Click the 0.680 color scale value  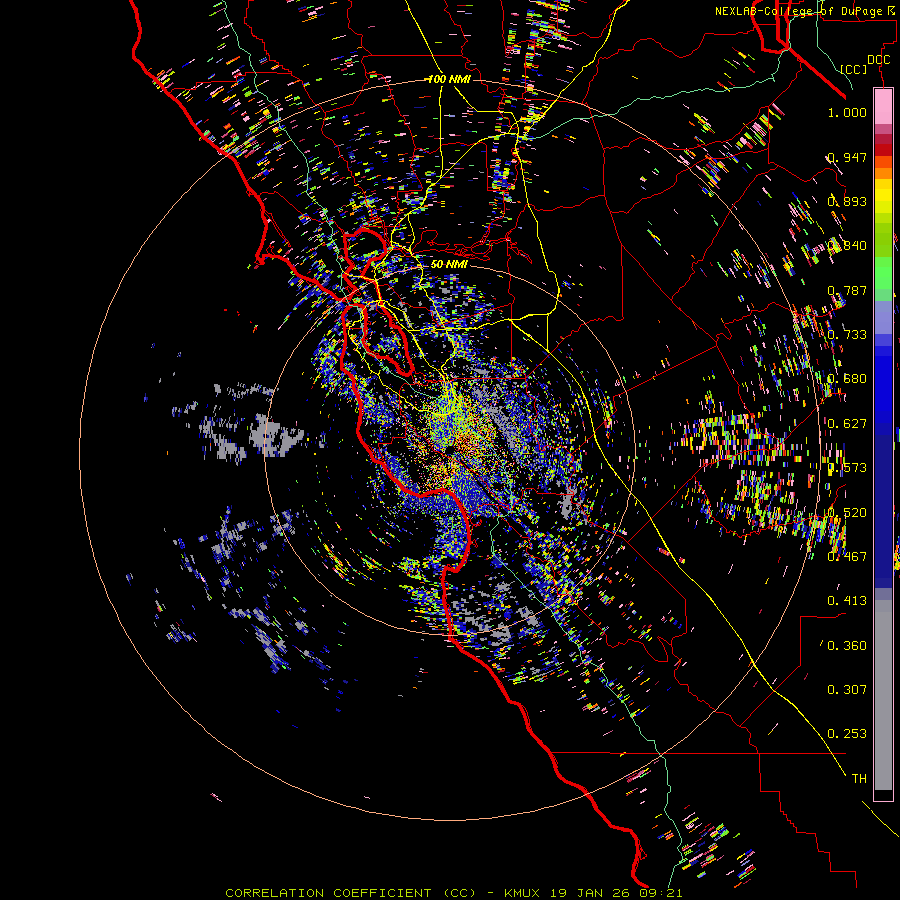[x=847, y=379]
